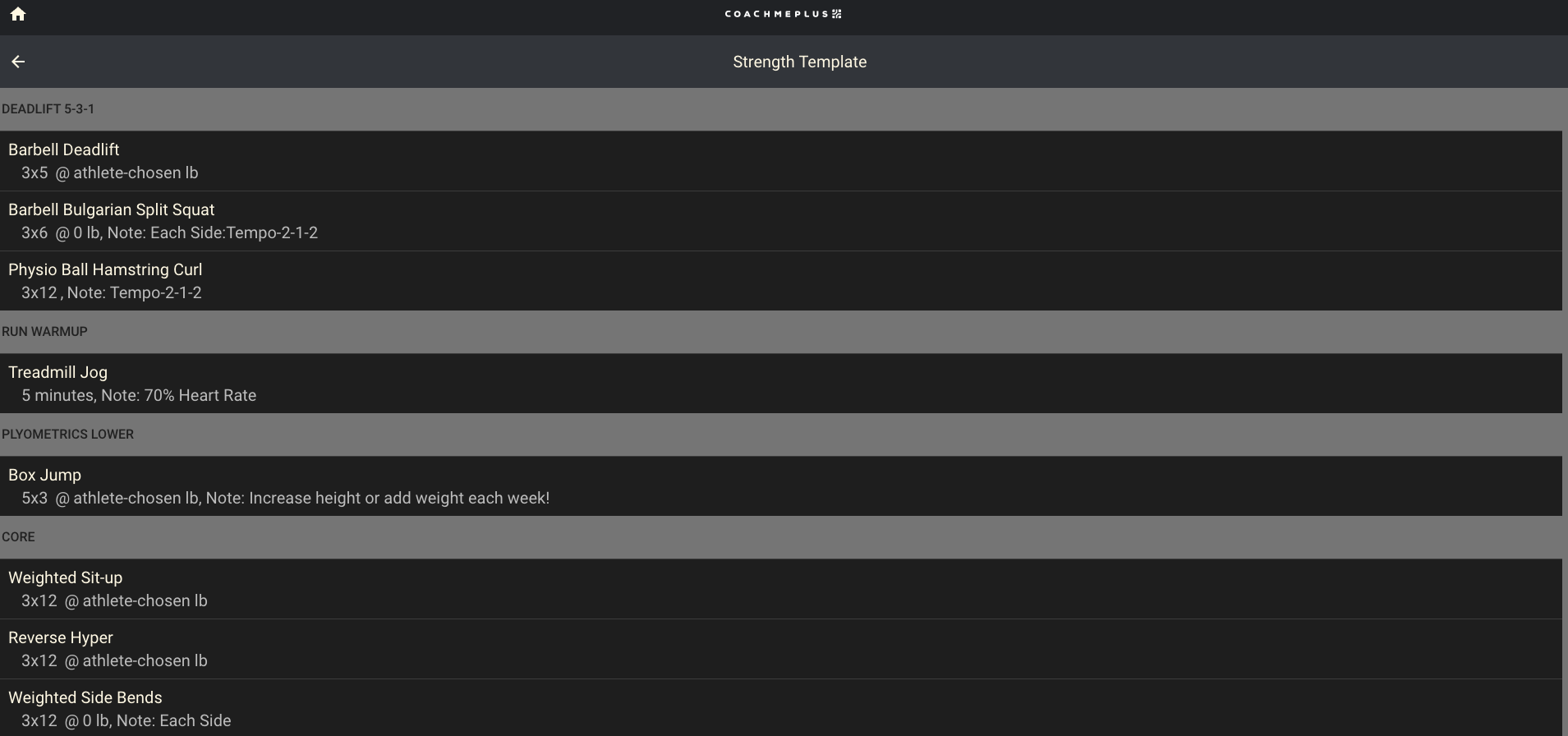Click 'Each Side:Tempo-2-1-2' note under Split Squat
Screen dimensions: 1568x736
point(234,233)
